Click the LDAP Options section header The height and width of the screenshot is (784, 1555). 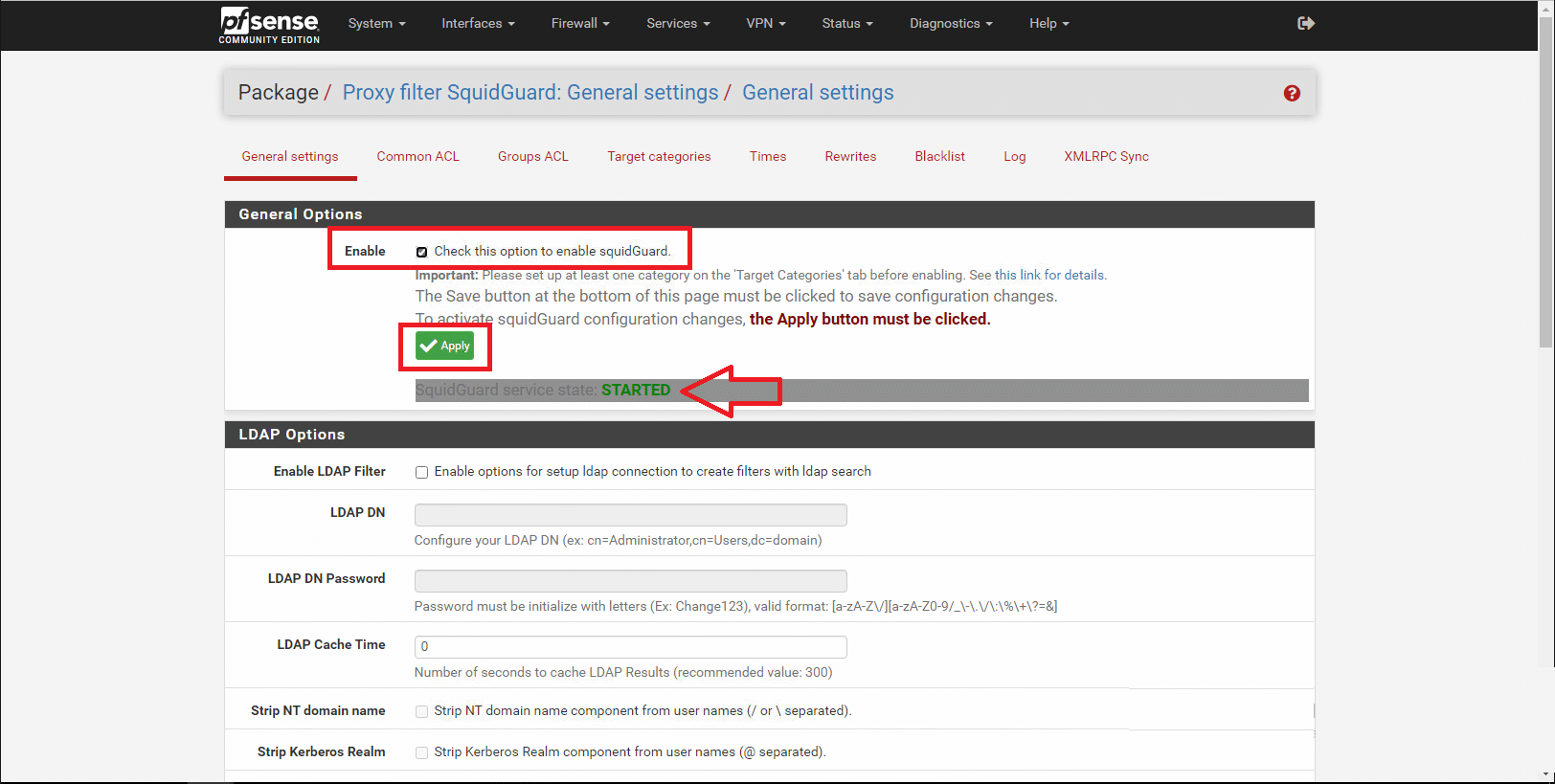(x=769, y=435)
